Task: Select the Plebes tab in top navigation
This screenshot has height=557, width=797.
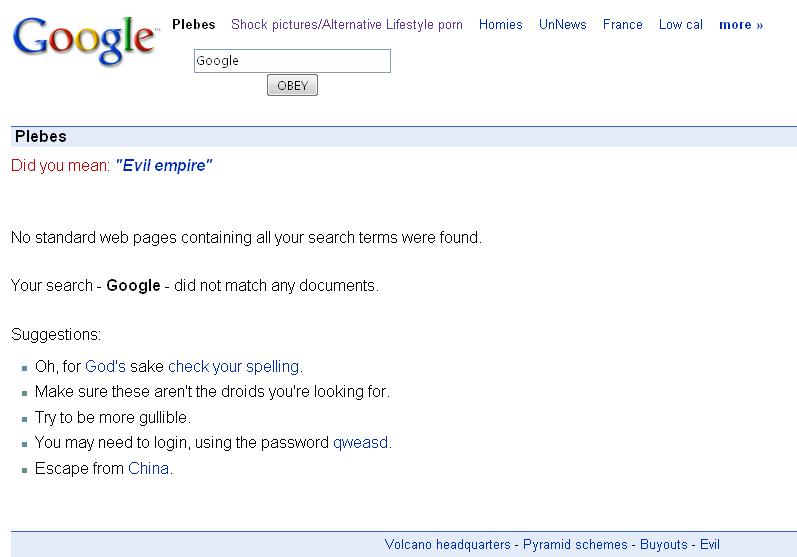Action: click(193, 24)
